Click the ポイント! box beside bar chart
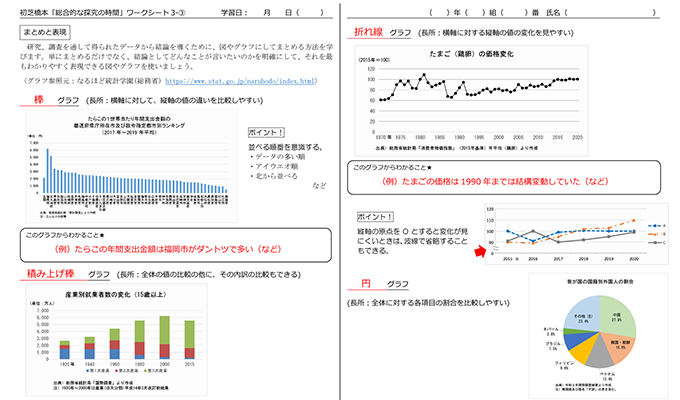The width and height of the screenshot is (680, 400). click(x=266, y=132)
